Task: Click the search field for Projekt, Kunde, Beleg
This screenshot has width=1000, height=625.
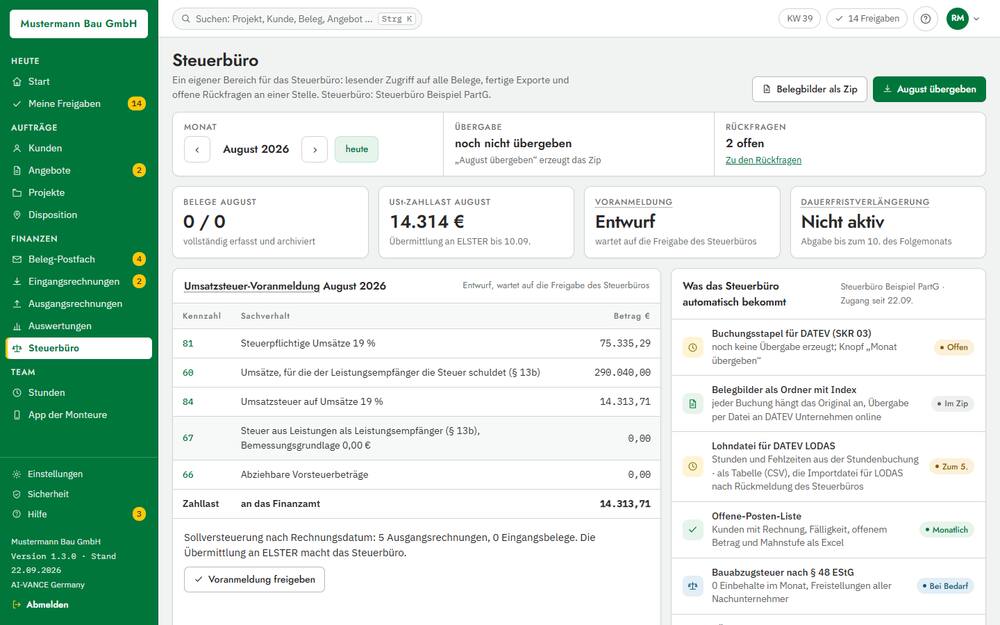Action: [297, 19]
